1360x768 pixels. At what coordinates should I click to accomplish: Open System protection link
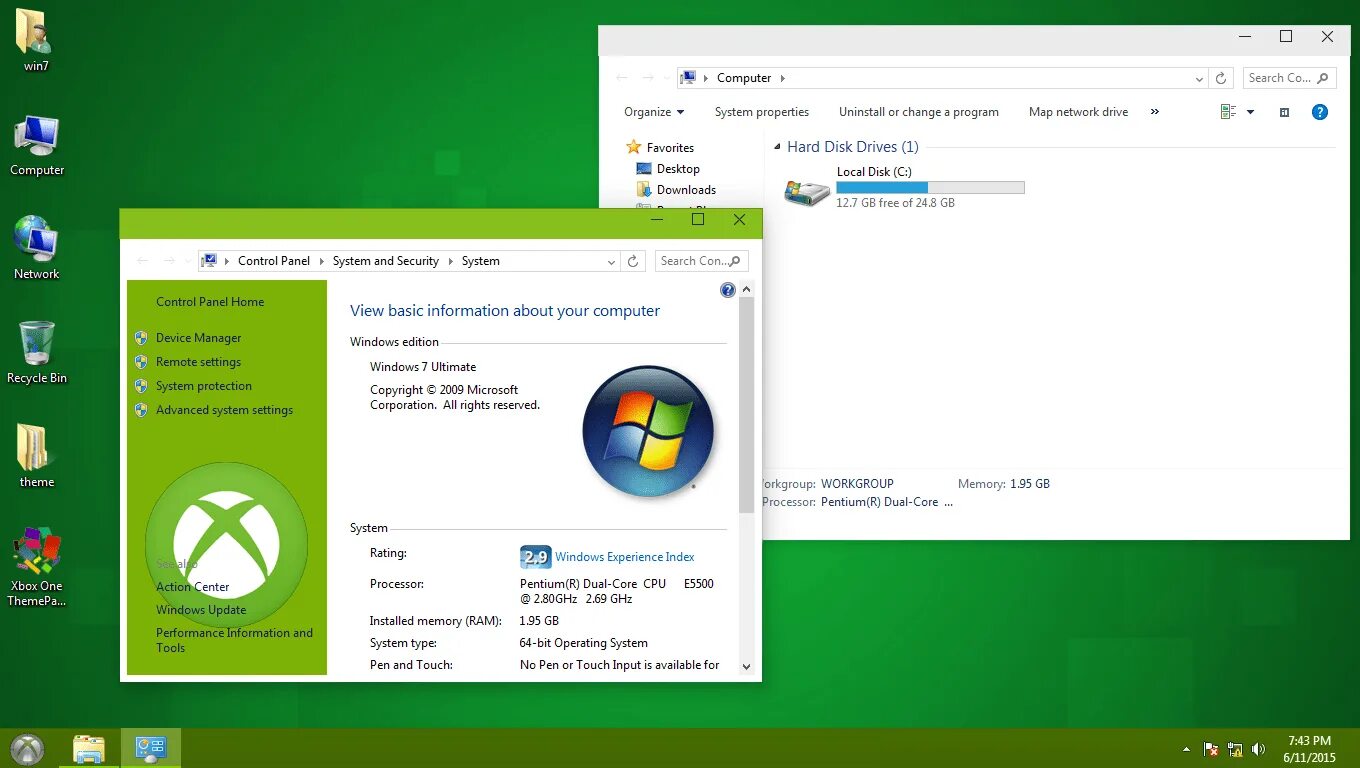click(x=204, y=386)
